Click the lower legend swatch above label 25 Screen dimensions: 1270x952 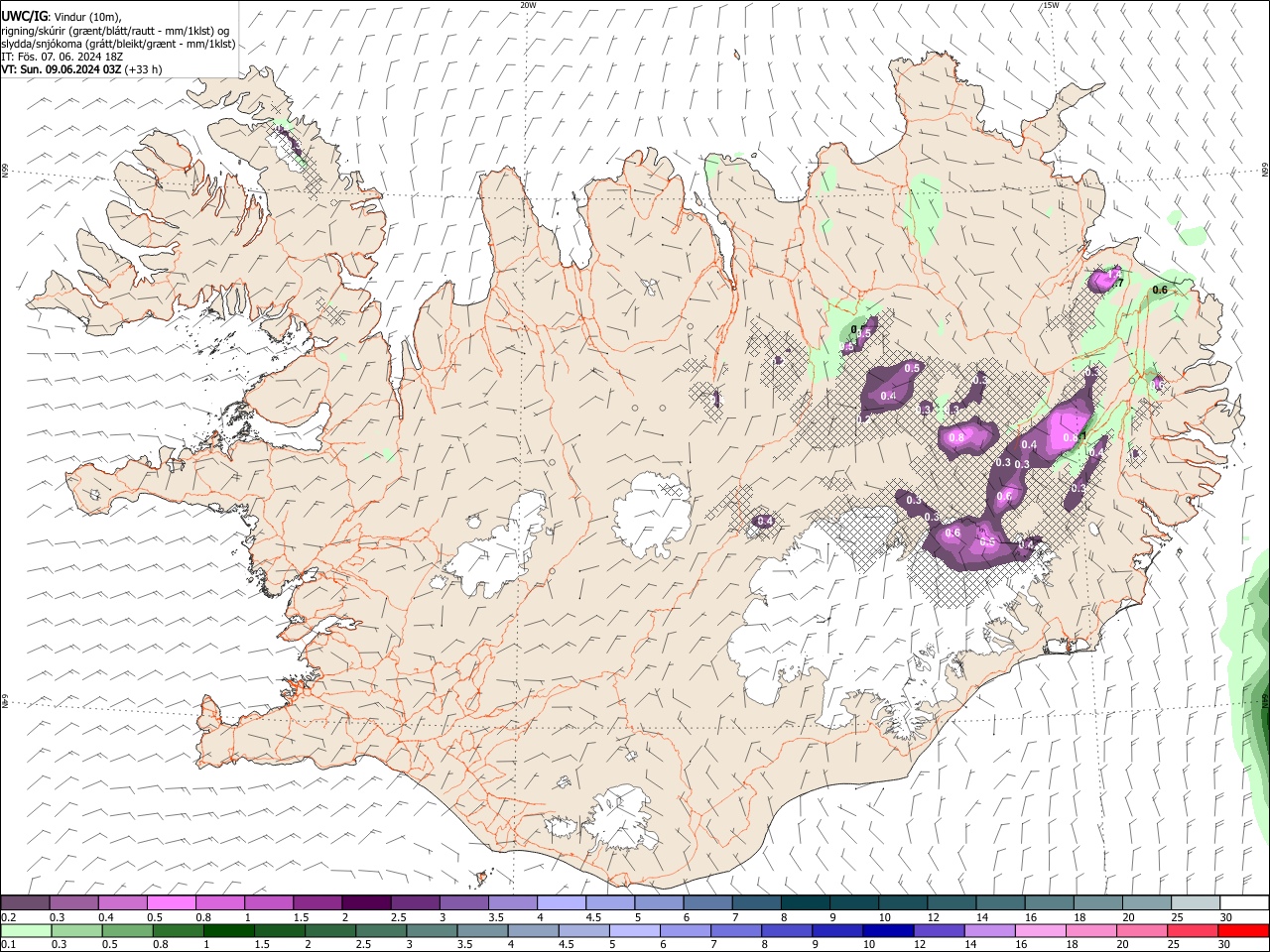1191,930
